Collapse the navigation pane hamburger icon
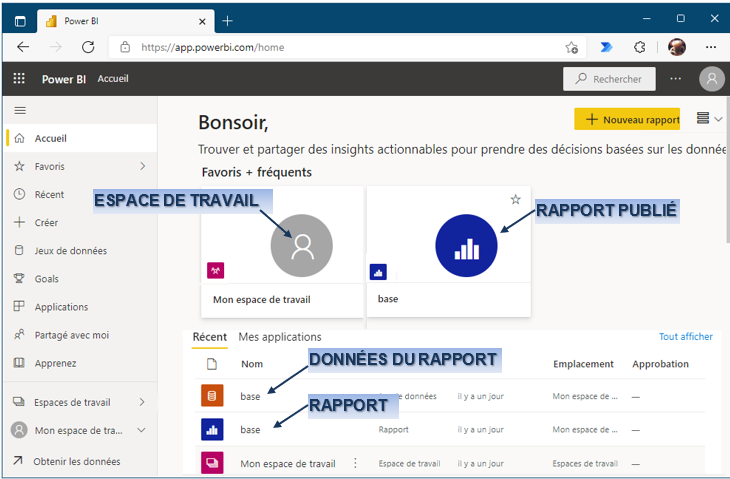The image size is (730, 479). (x=20, y=110)
